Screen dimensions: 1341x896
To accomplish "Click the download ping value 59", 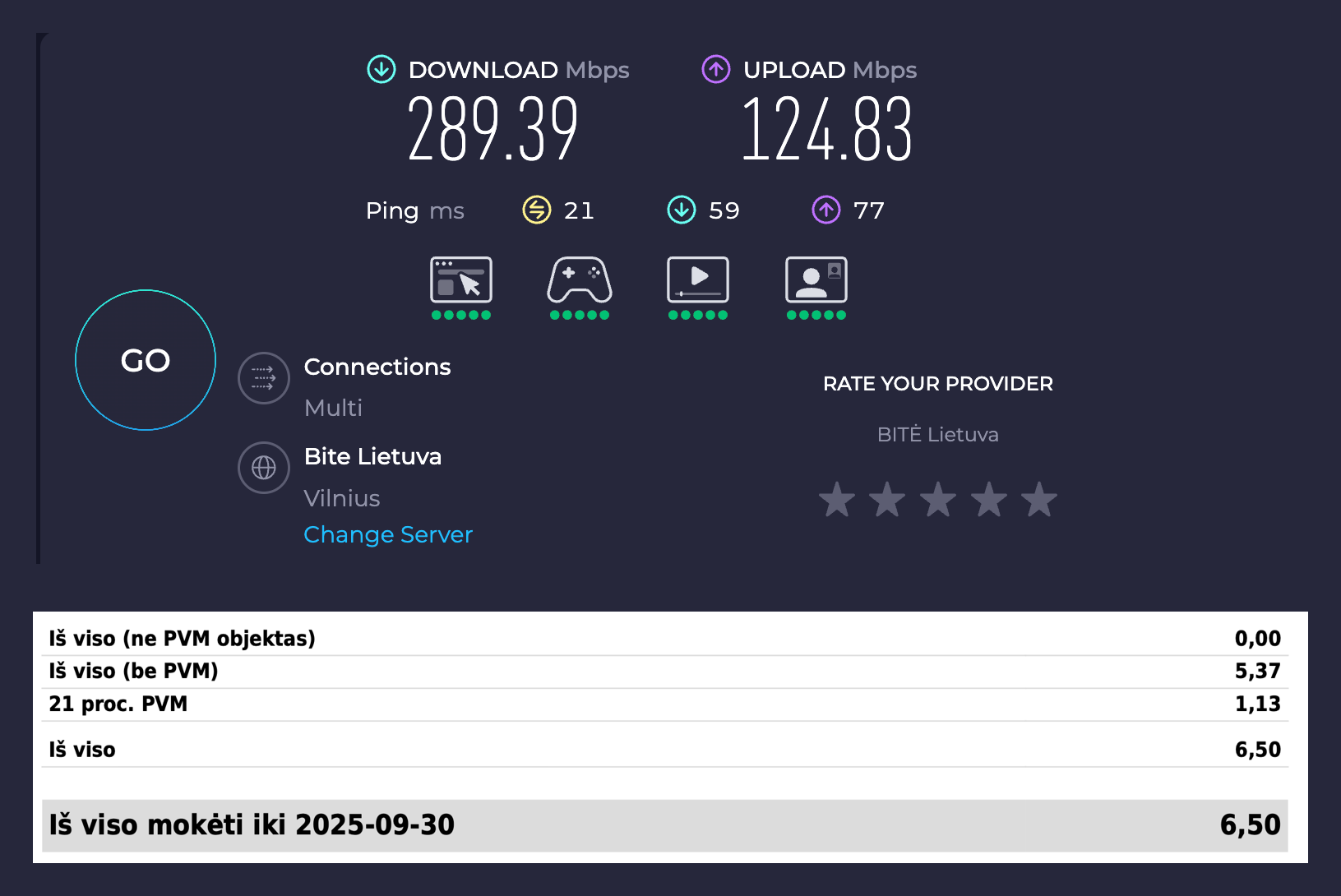I will click(x=724, y=210).
